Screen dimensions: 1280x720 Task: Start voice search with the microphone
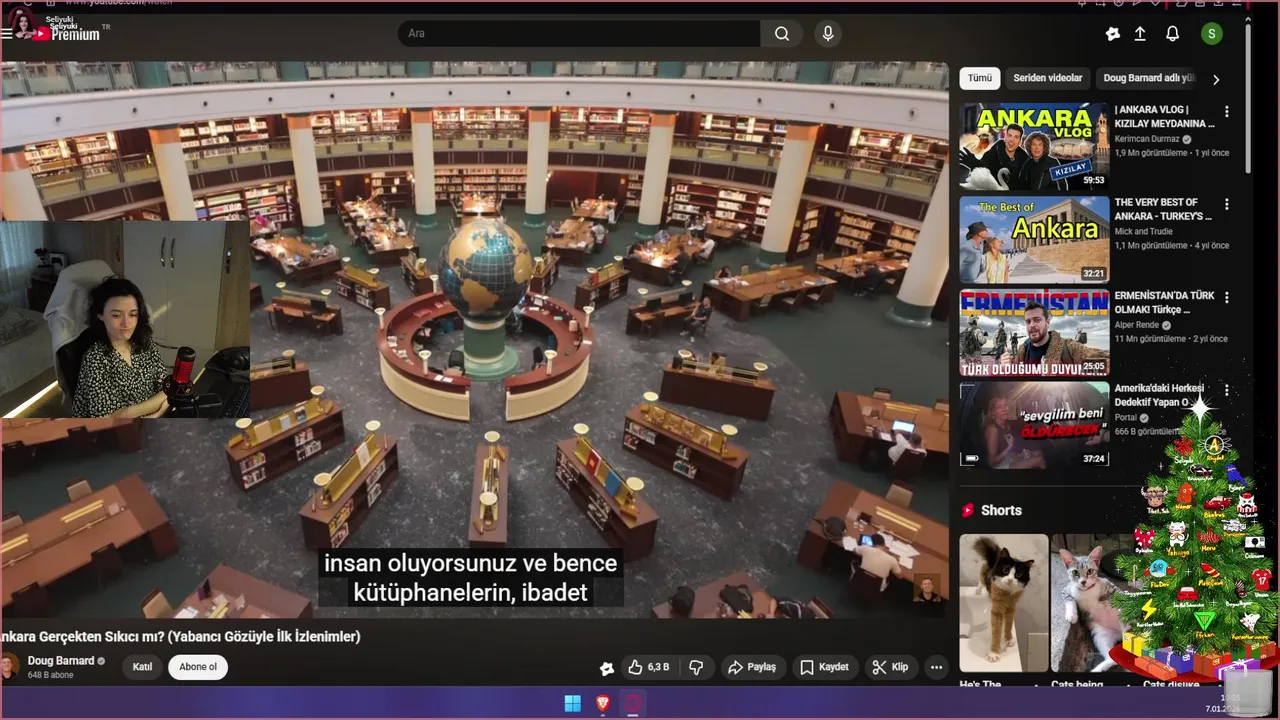(x=827, y=34)
